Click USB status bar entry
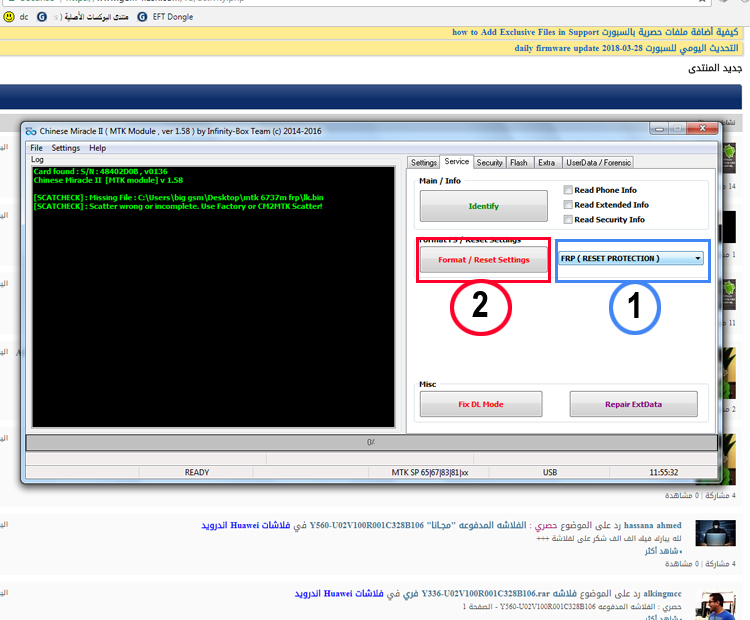This screenshot has height=620, width=750. 550,472
